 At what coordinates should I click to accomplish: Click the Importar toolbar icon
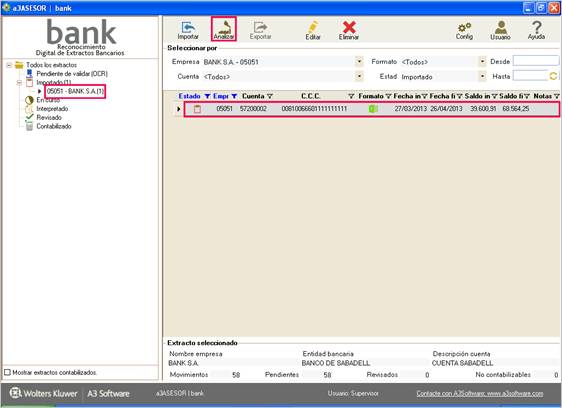pyautogui.click(x=188, y=30)
